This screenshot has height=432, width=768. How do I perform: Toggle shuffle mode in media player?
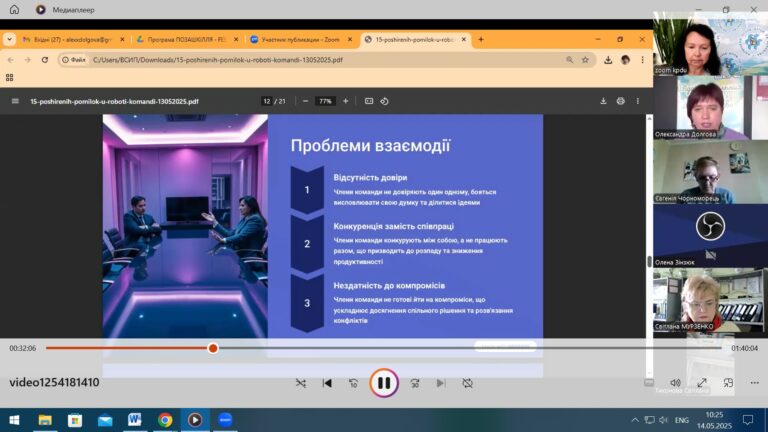(x=301, y=383)
